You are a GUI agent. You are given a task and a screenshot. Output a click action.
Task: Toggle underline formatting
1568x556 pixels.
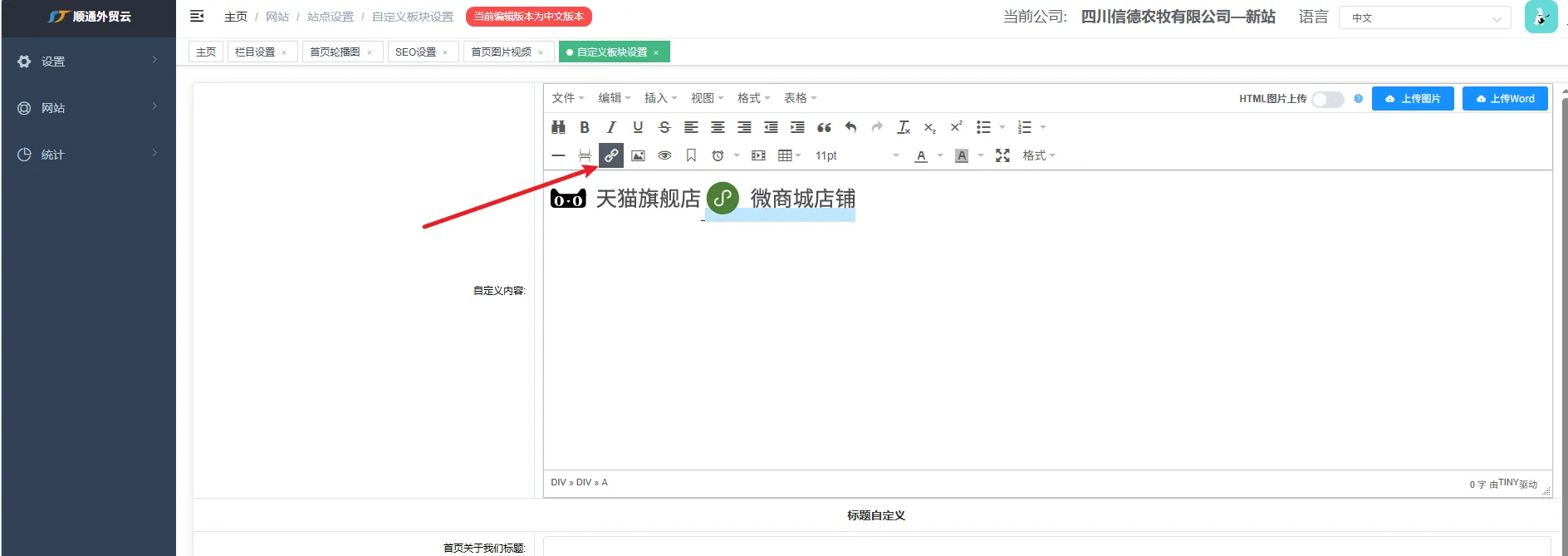[638, 127]
